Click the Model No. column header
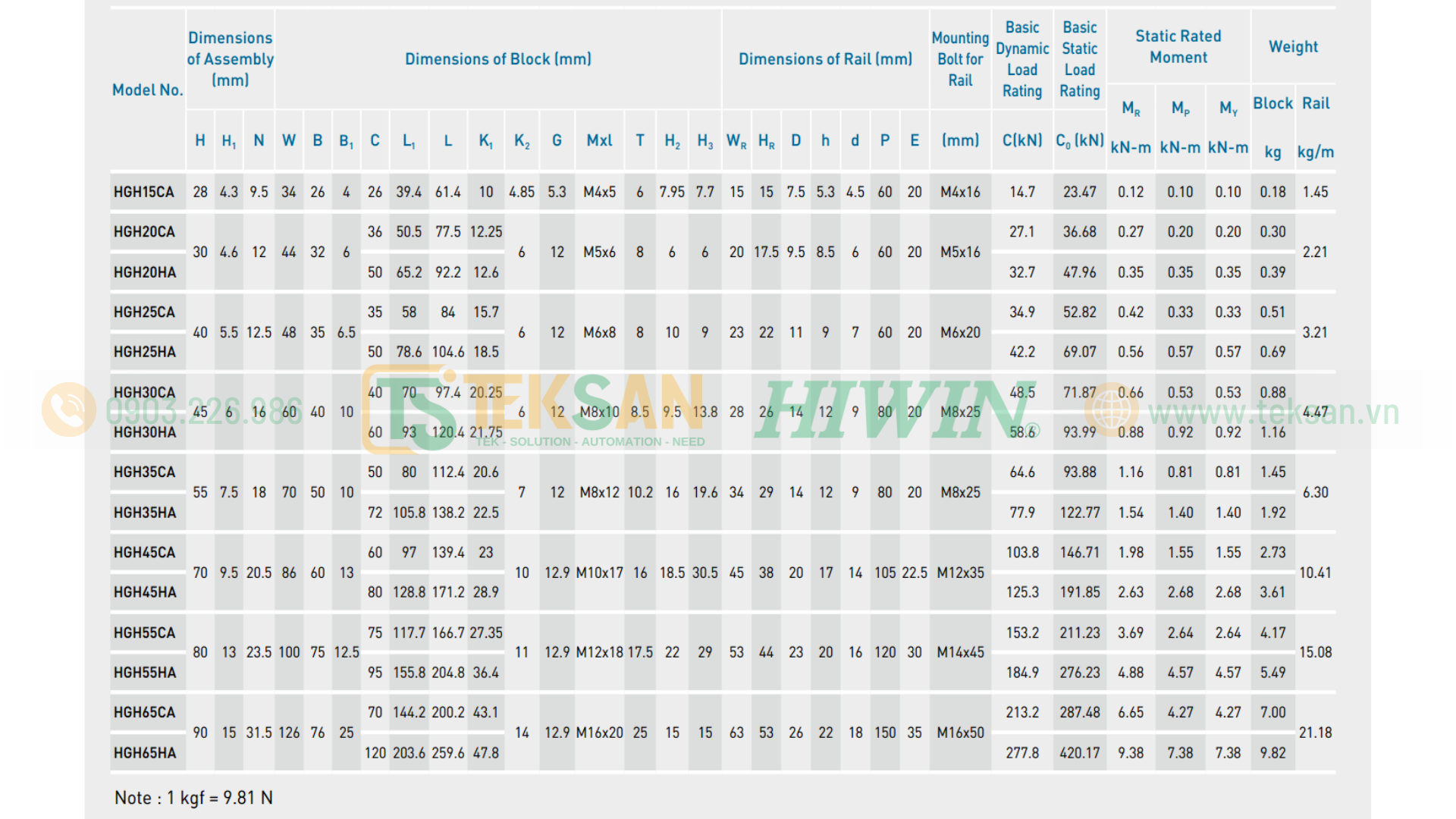The image size is (1456, 819). click(148, 89)
